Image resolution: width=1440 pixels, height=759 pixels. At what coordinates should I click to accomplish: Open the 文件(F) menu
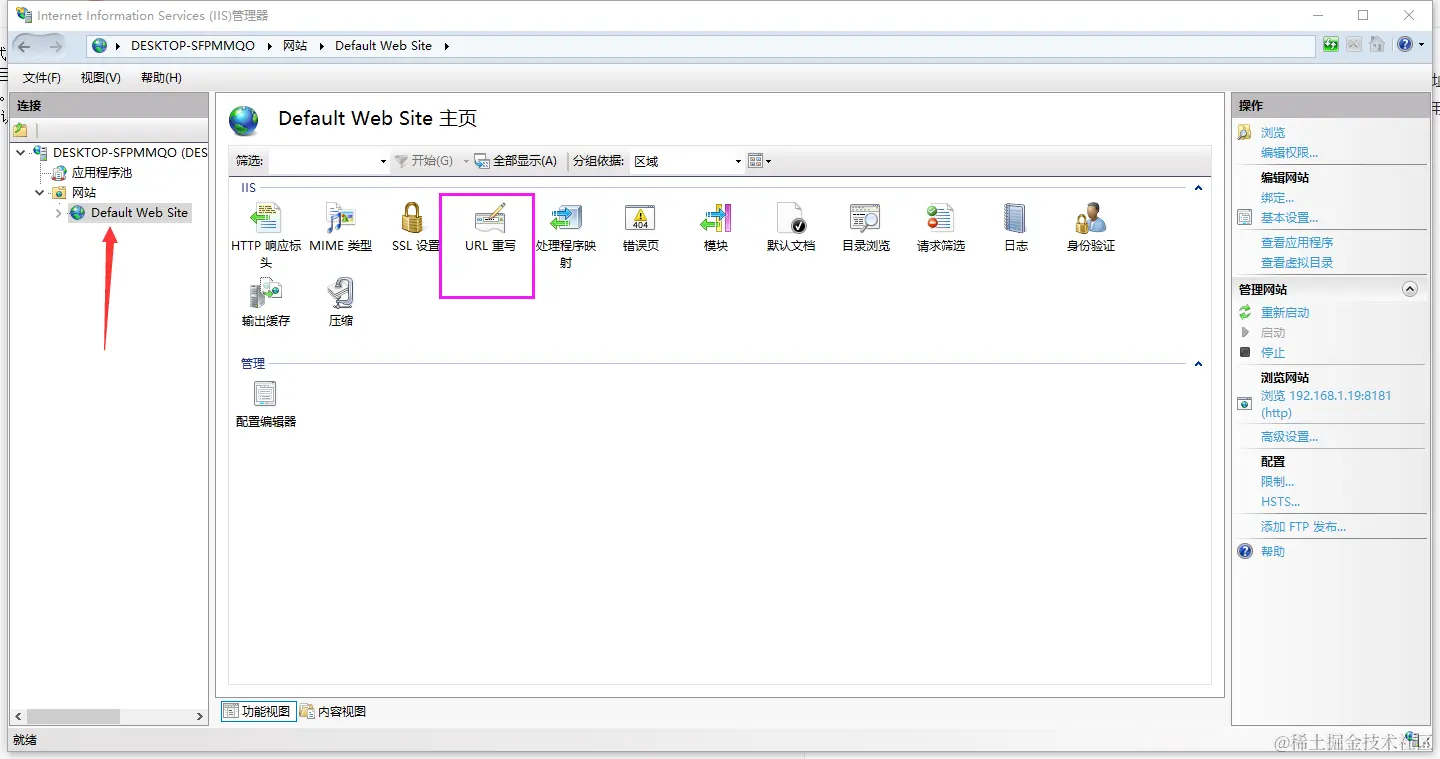point(42,78)
